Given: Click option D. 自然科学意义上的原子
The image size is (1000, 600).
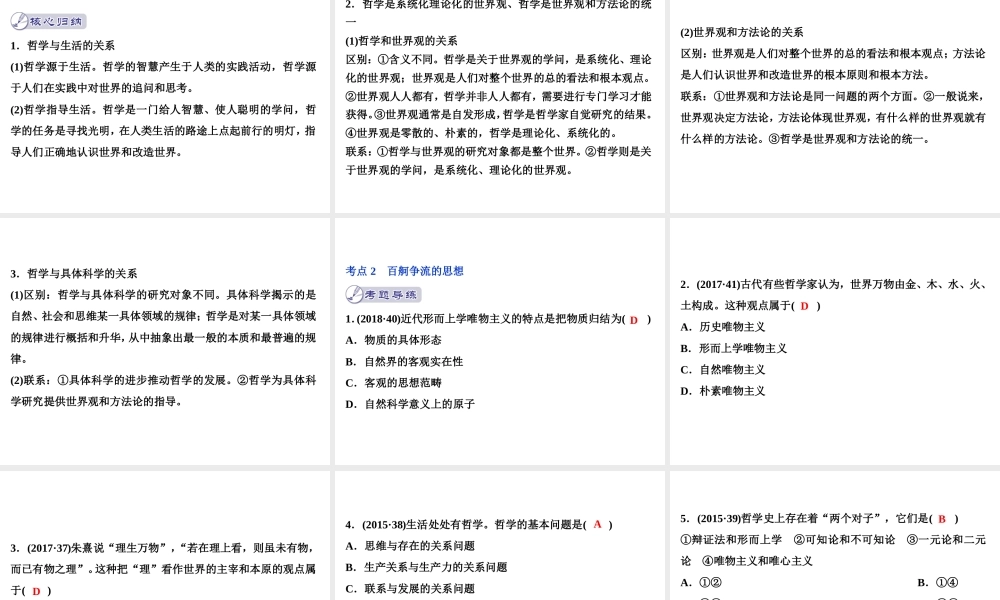Looking at the screenshot, I should (410, 404).
